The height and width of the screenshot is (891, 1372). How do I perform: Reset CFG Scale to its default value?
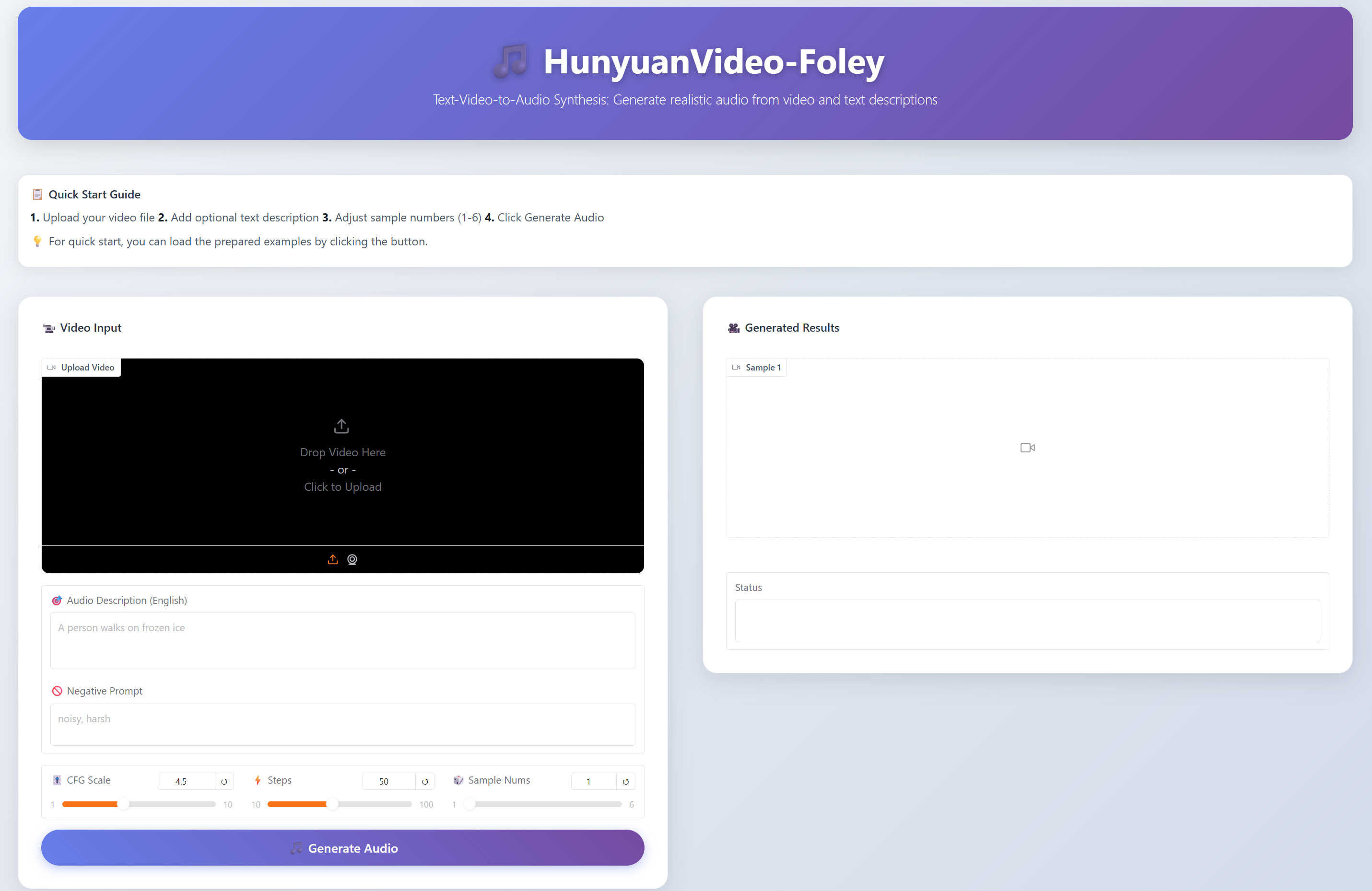pos(224,782)
